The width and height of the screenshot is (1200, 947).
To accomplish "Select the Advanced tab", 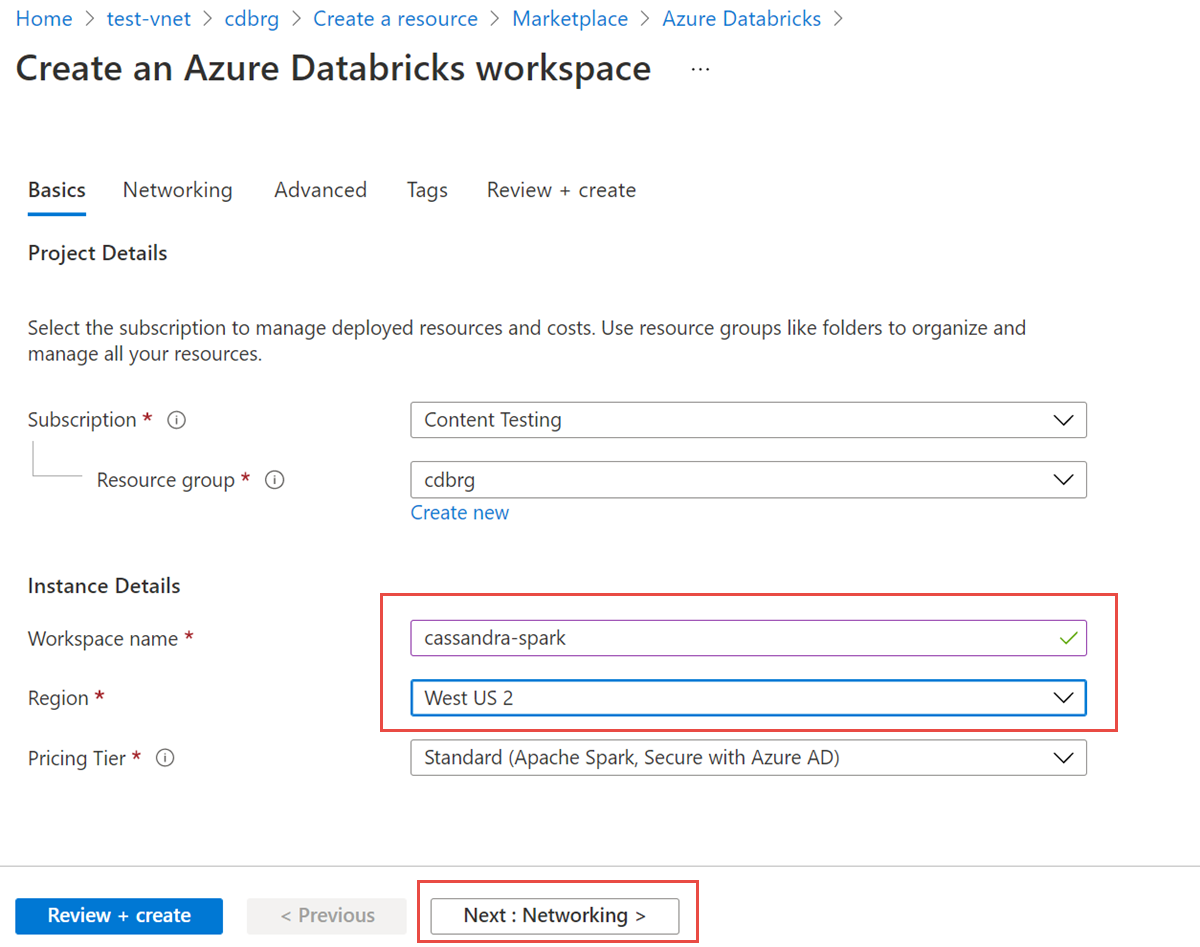I will (320, 190).
